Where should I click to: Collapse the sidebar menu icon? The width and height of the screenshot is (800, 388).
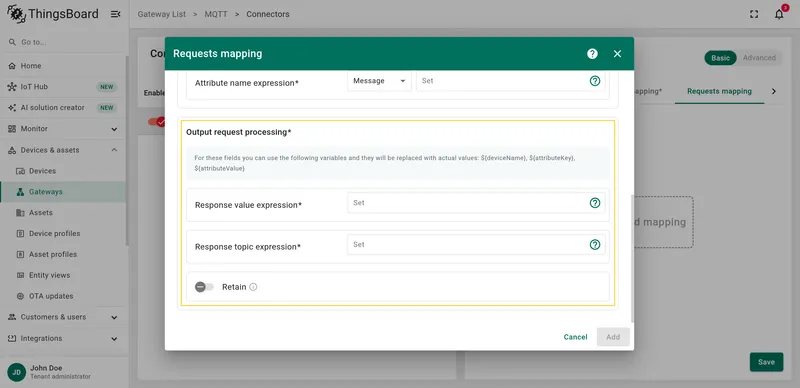pyautogui.click(x=115, y=14)
